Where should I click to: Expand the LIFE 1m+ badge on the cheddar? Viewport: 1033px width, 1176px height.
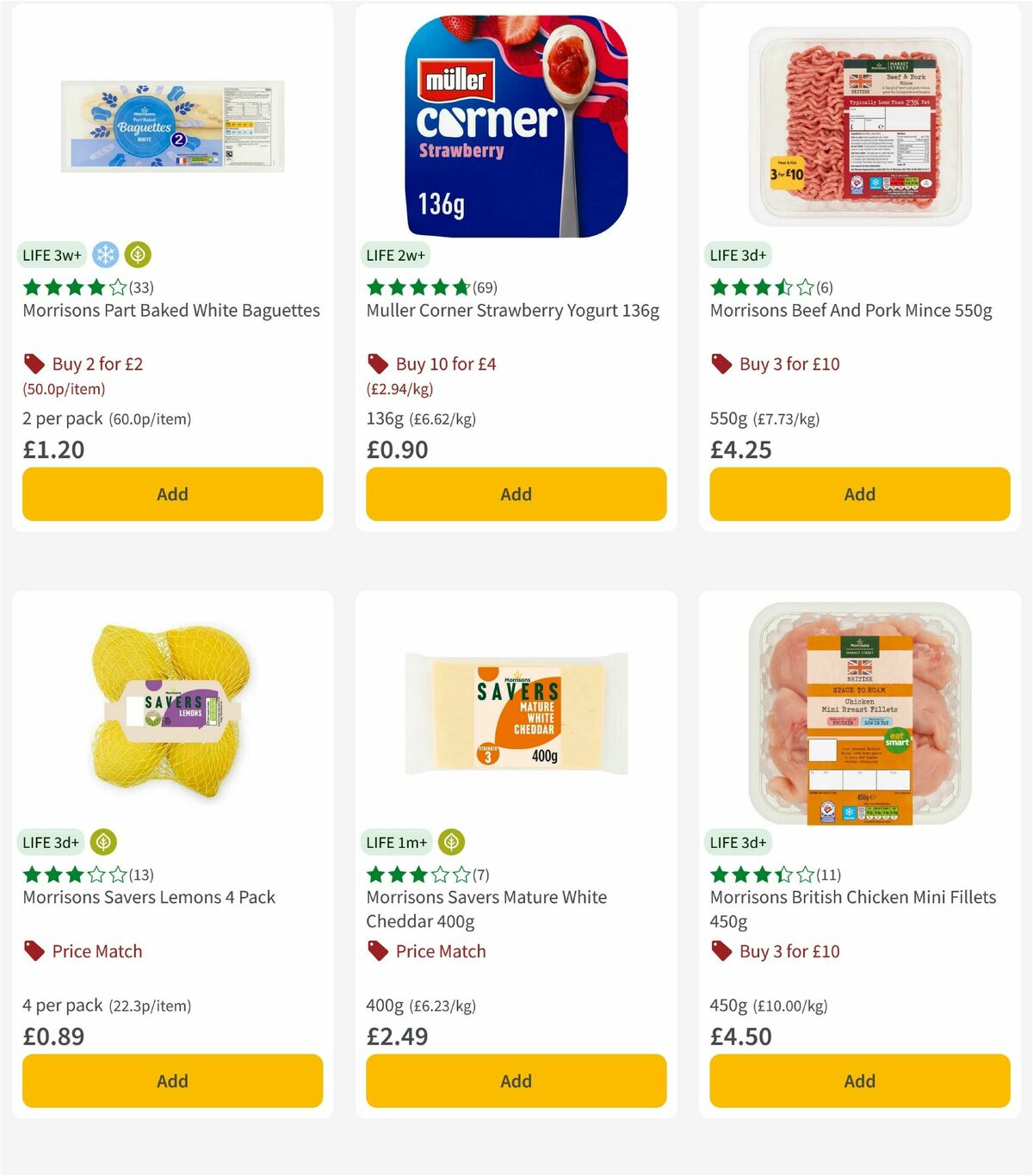pyautogui.click(x=395, y=842)
